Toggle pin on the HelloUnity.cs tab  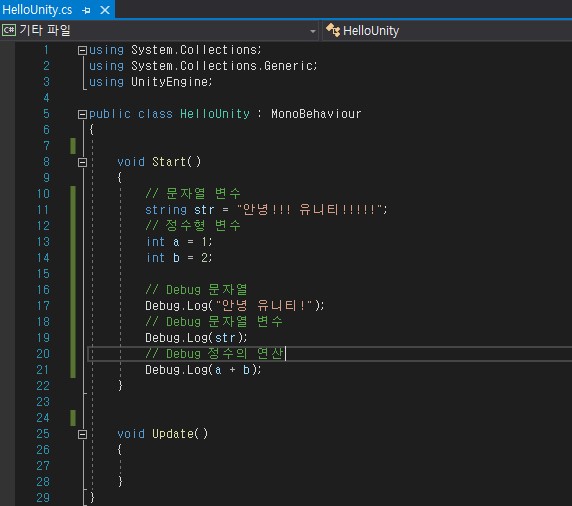pos(86,10)
